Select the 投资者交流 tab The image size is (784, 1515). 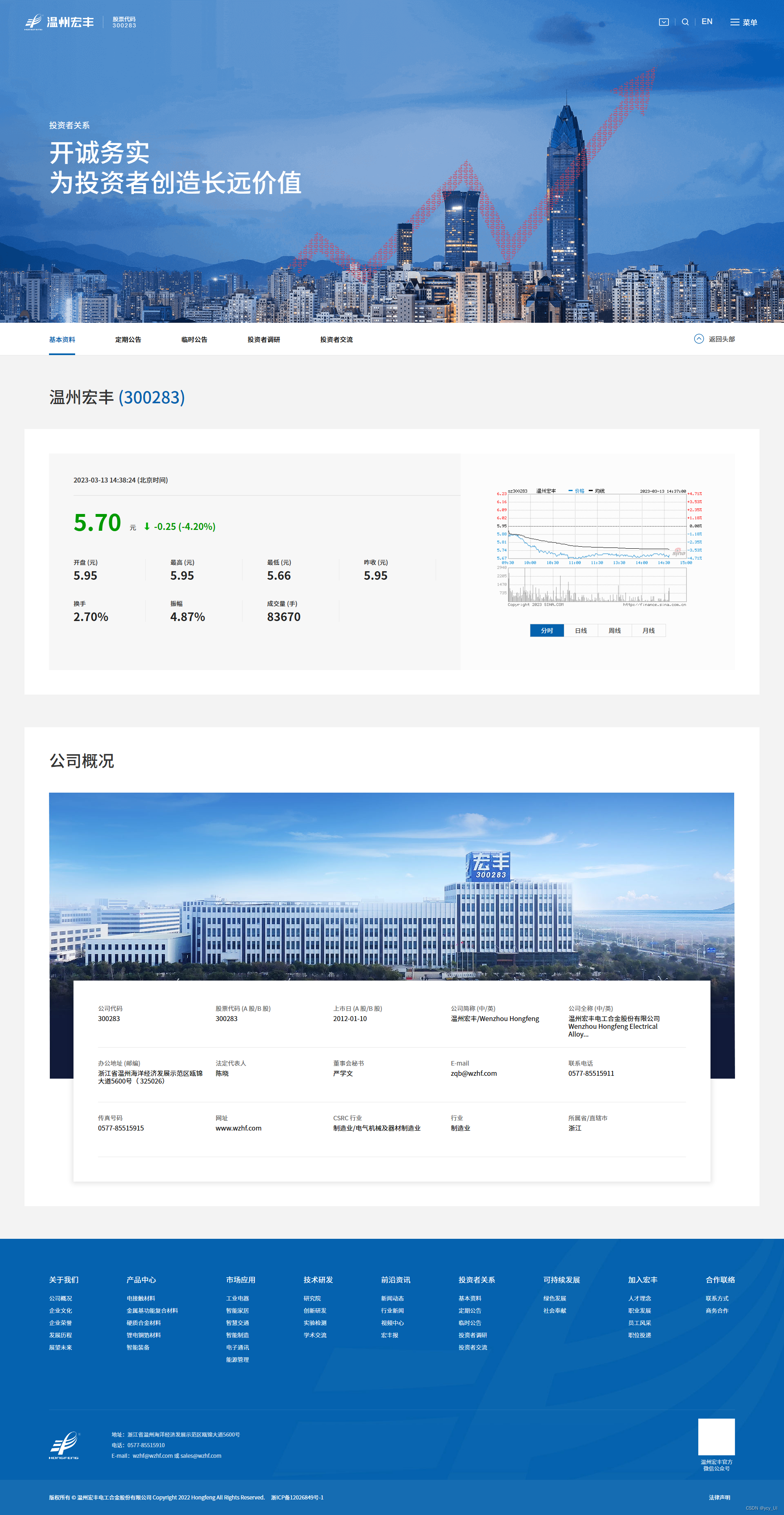tap(336, 340)
